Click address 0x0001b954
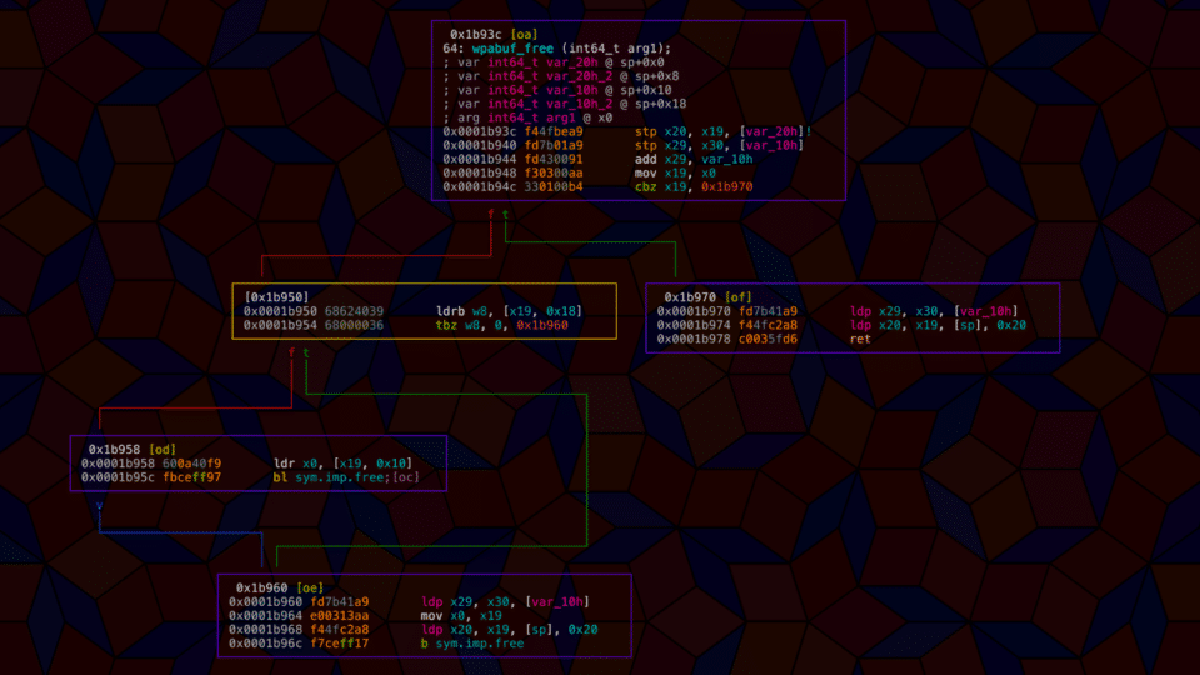This screenshot has width=1200, height=675. pyautogui.click(x=278, y=325)
